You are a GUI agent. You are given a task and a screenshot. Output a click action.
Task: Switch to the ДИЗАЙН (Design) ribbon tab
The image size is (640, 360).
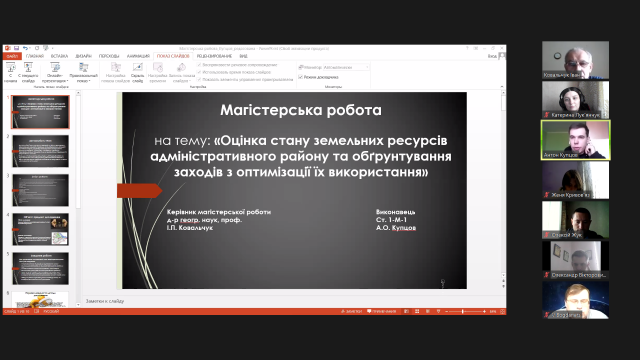(x=83, y=56)
